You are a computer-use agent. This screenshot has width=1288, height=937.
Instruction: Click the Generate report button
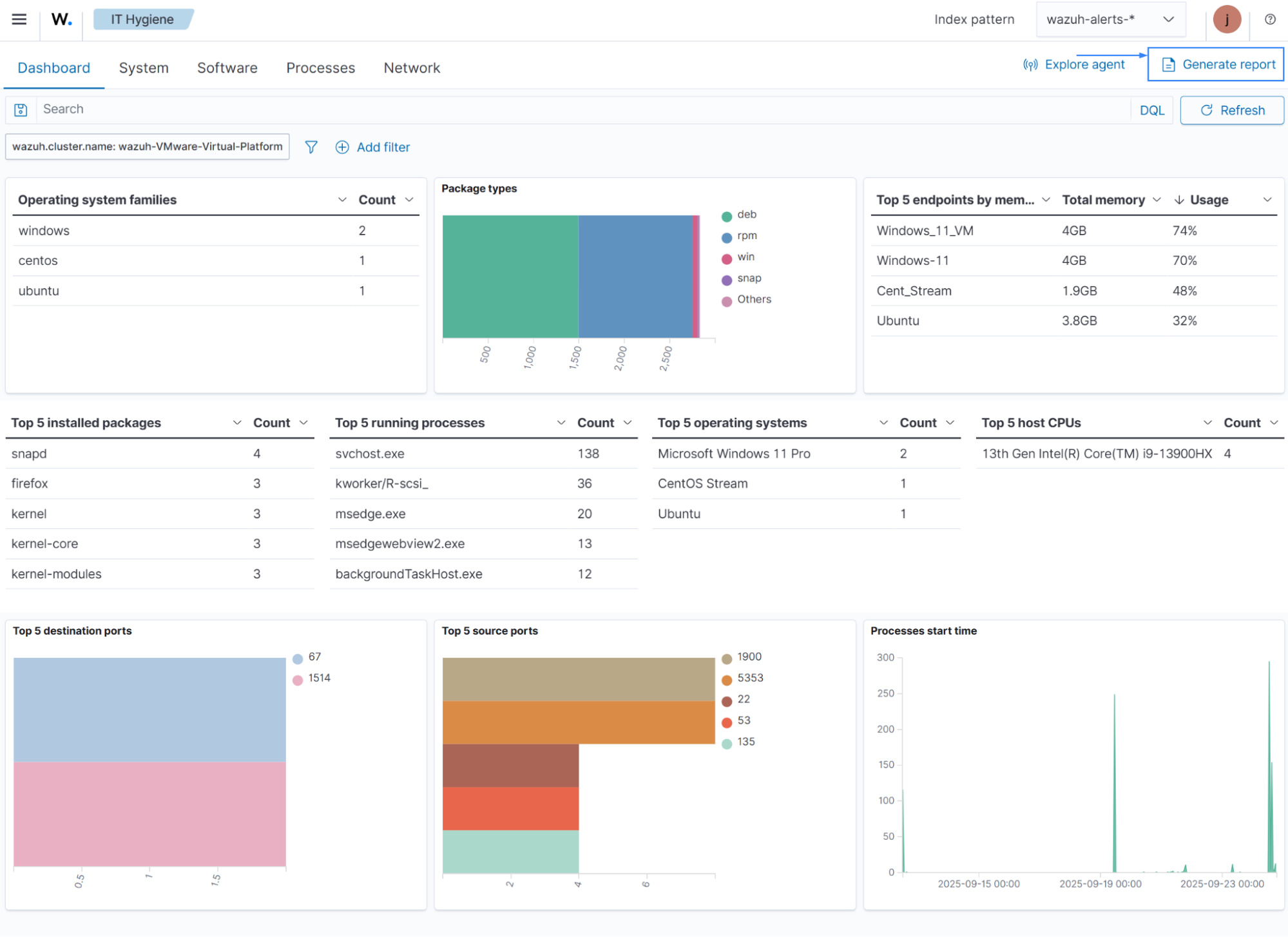tap(1216, 64)
